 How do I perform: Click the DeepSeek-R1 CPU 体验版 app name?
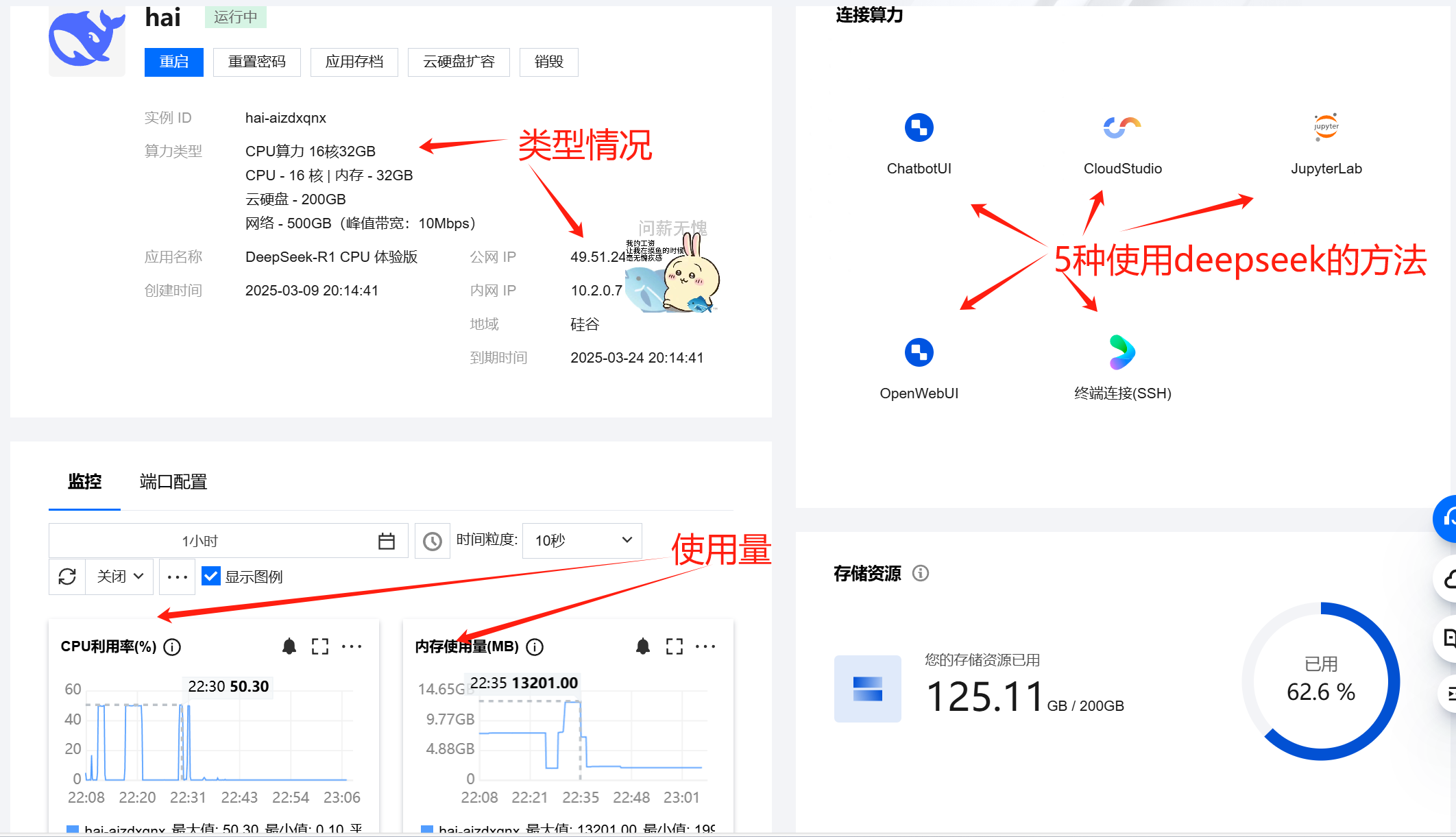[x=332, y=257]
